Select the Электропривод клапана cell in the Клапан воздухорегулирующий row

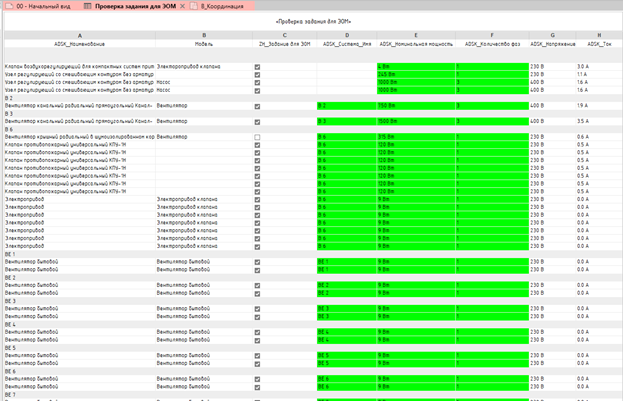tap(204, 66)
